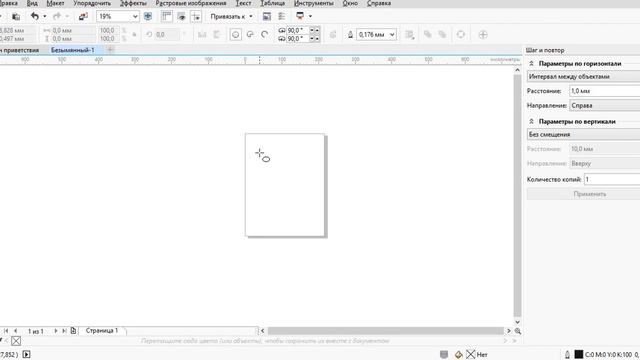The width and height of the screenshot is (640, 360).
Task: Collapse Параметры по горизонтали section
Action: point(531,64)
